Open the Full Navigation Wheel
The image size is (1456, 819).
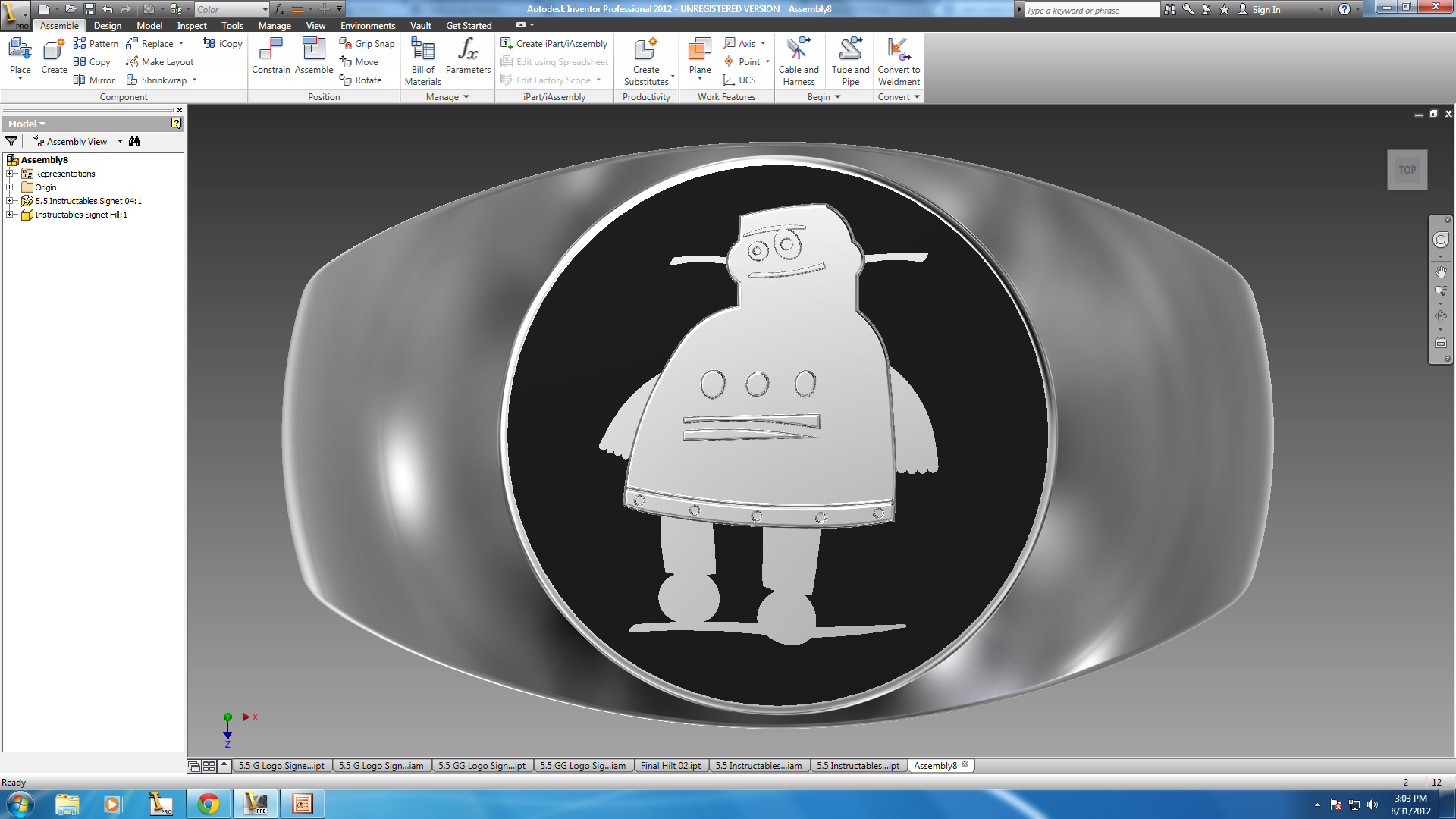pos(1440,240)
